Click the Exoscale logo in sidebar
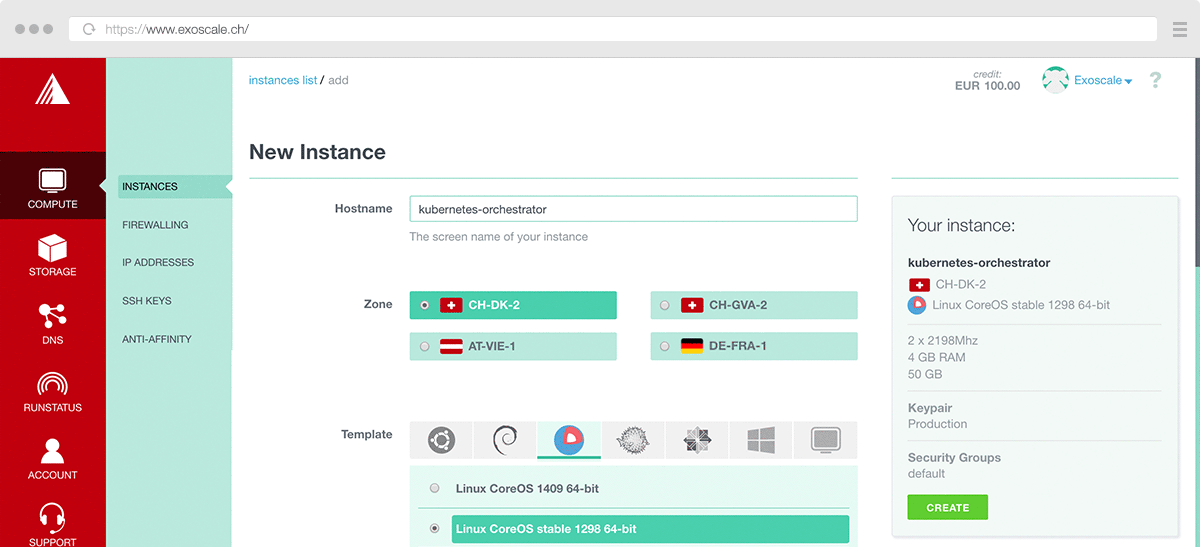1200x547 pixels. pos(52,90)
